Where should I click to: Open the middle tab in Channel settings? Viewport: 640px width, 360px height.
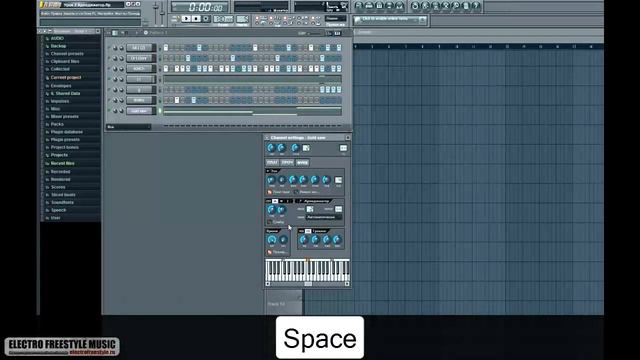287,162
